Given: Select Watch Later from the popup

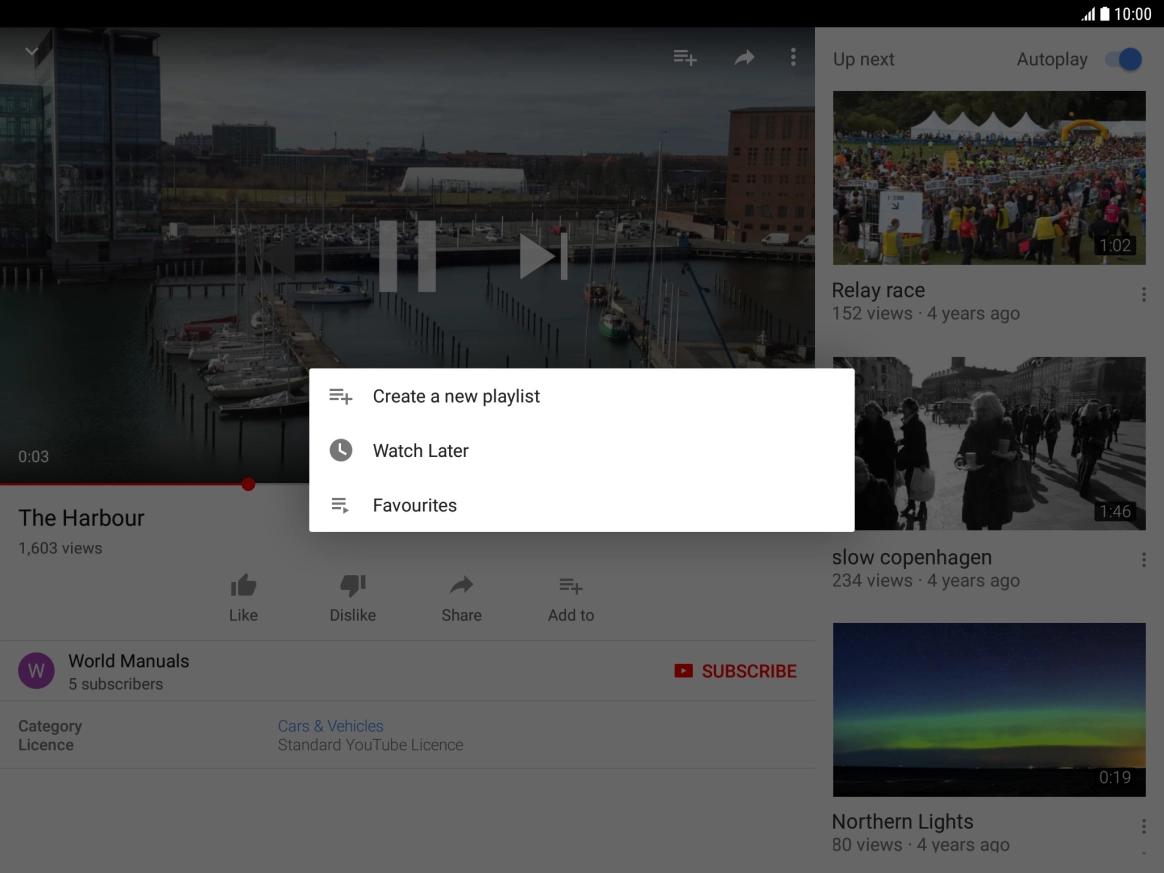Looking at the screenshot, I should pyautogui.click(x=420, y=450).
